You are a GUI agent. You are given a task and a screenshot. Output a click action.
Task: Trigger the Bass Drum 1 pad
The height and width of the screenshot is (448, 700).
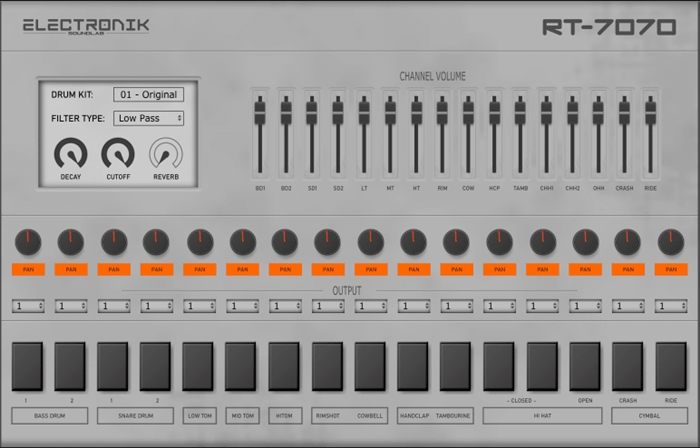(27, 366)
